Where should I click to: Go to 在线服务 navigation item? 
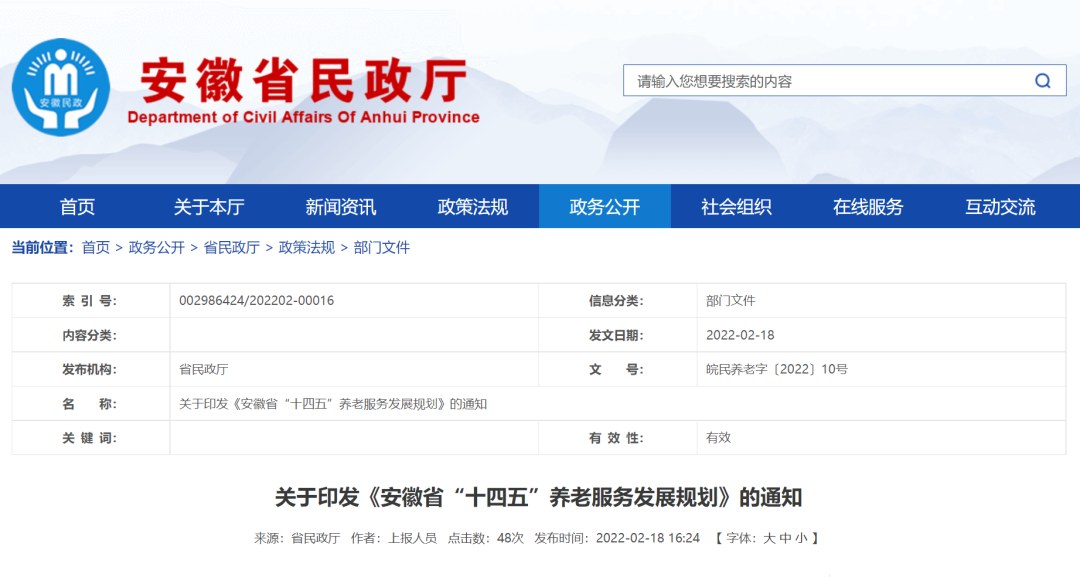tap(868, 207)
